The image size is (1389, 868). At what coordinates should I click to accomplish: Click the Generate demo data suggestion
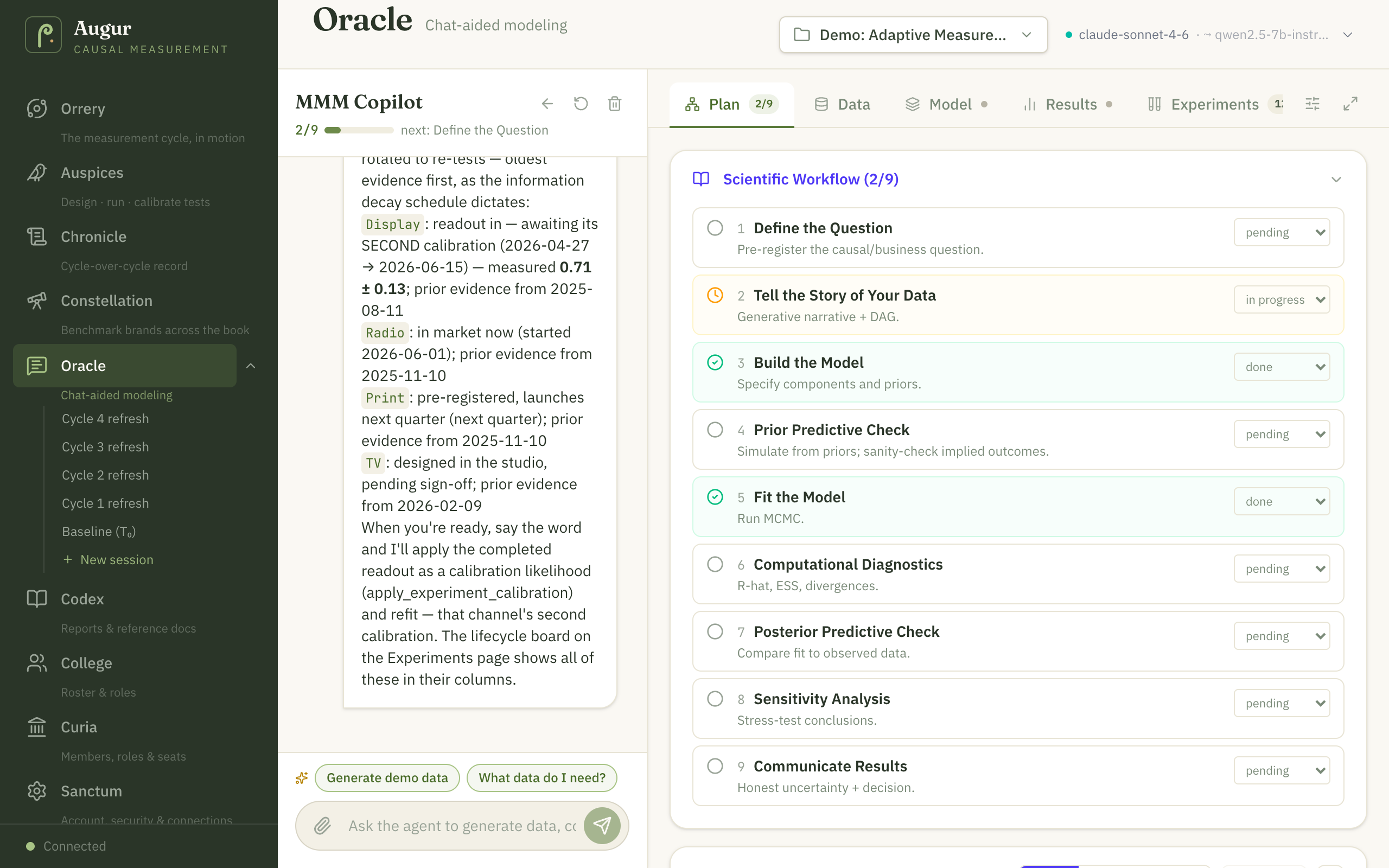(387, 778)
